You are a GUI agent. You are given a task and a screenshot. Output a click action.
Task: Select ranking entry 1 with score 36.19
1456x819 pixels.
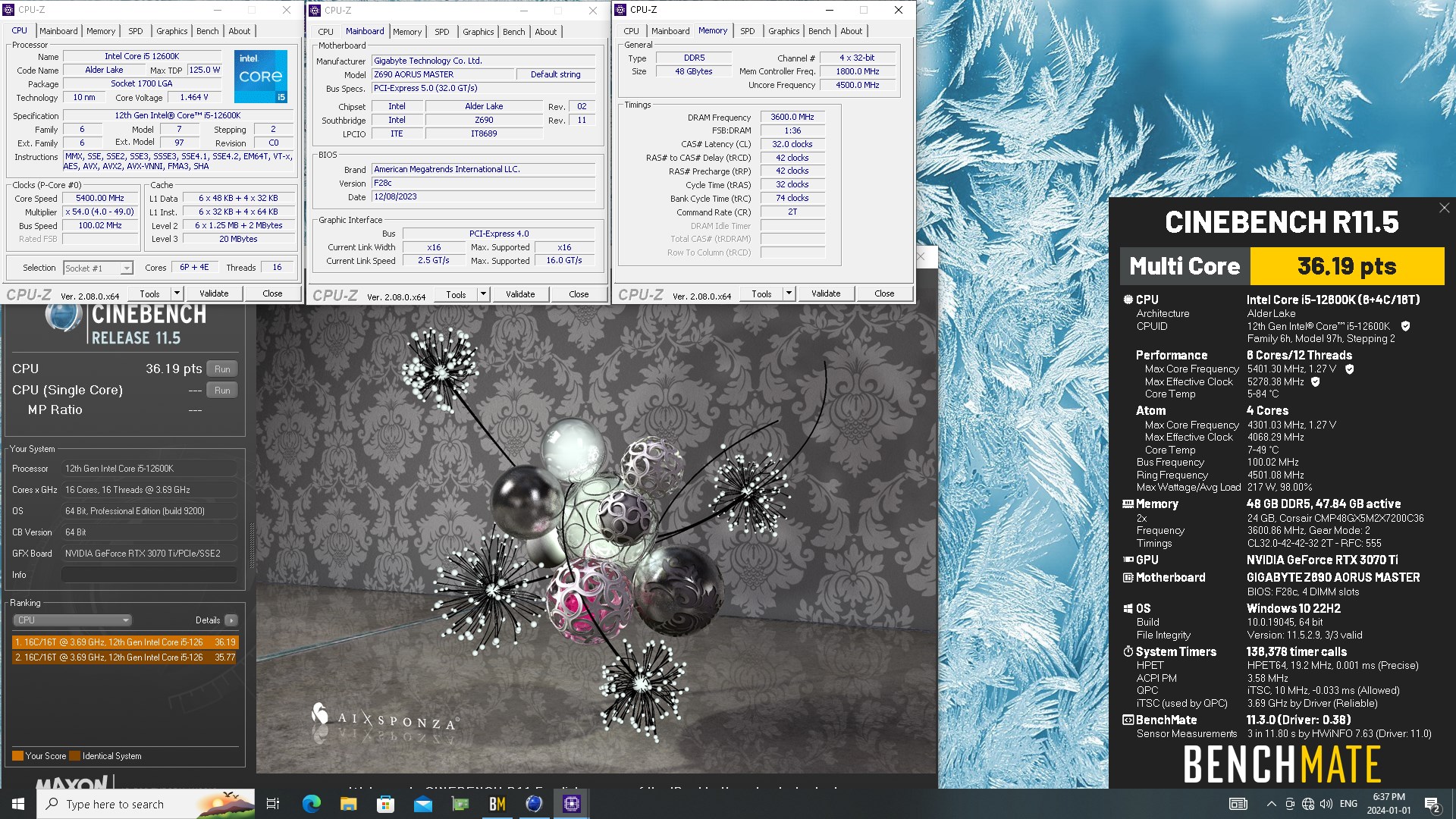click(125, 642)
